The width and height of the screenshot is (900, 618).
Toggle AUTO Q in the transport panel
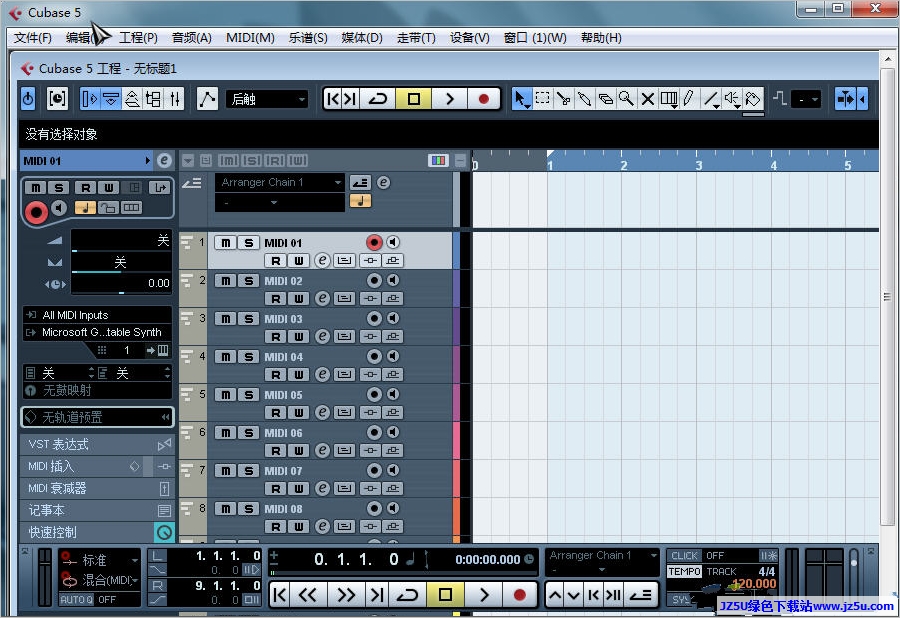coord(77,600)
